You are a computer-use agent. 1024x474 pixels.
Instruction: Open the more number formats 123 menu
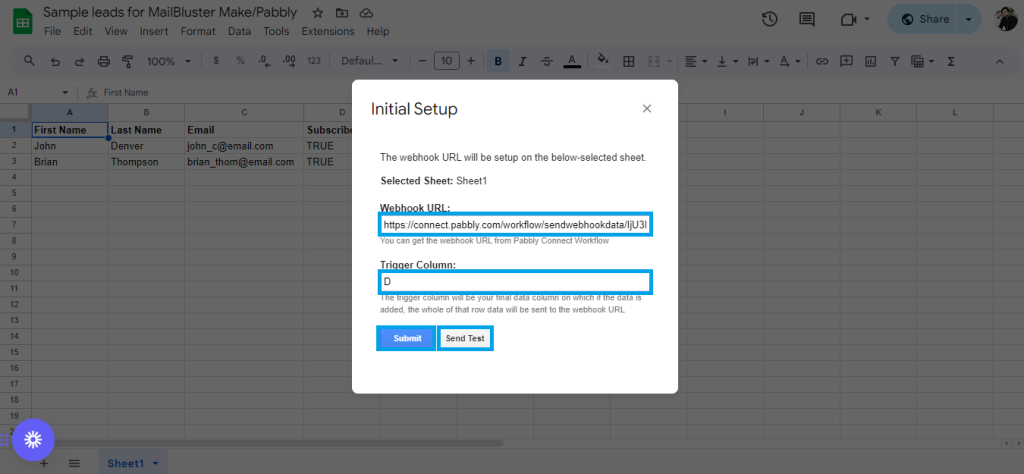coord(314,61)
